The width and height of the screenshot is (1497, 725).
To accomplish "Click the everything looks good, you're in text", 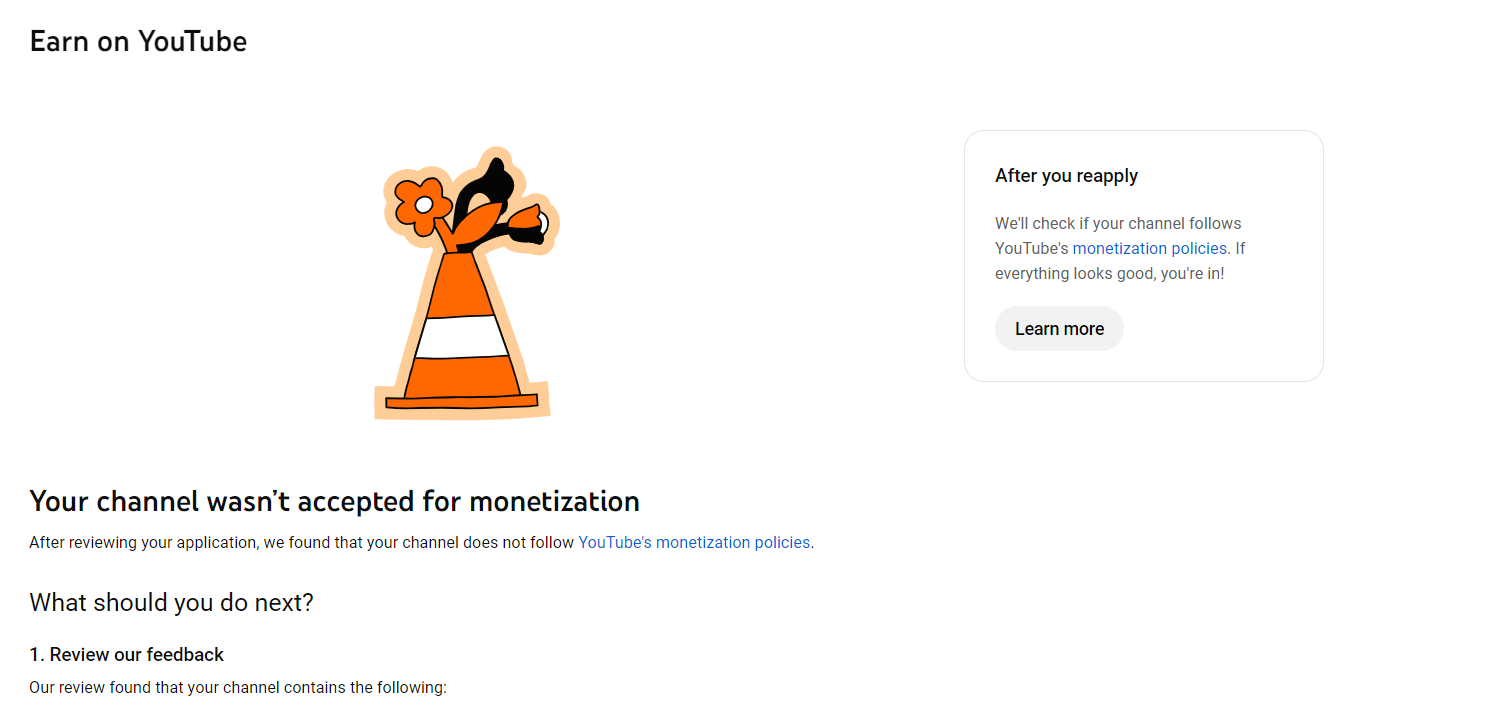I will pyautogui.click(x=1109, y=273).
